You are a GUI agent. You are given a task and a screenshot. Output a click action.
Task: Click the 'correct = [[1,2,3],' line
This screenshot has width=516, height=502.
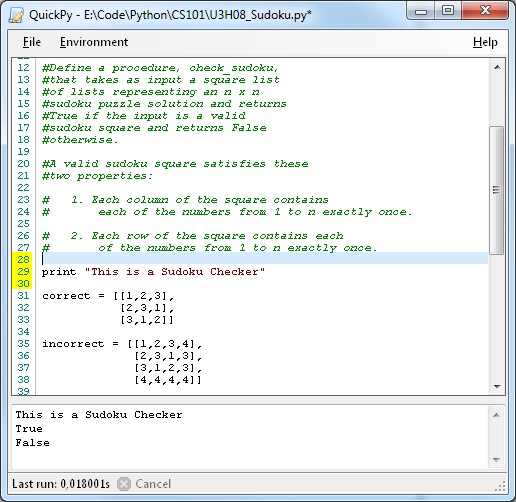(108, 296)
